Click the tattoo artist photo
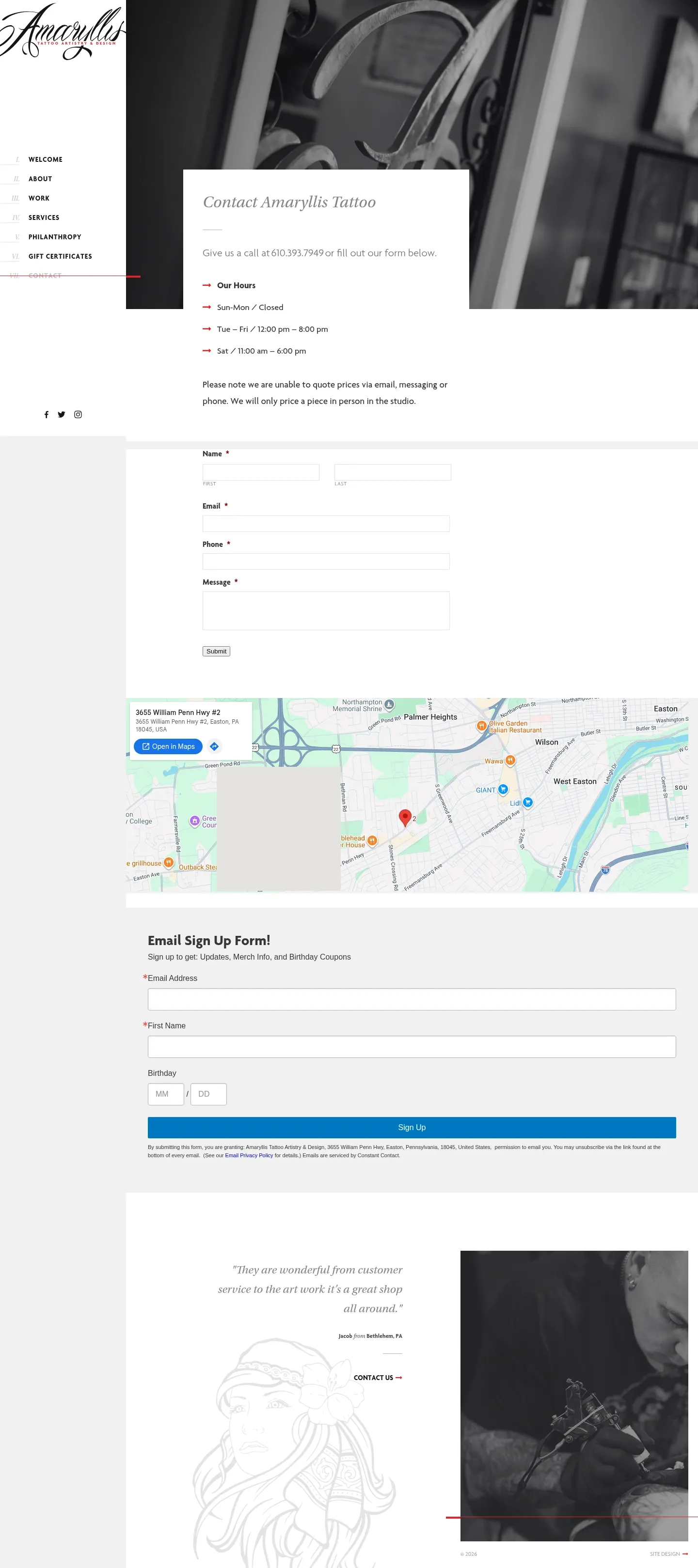 [574, 1396]
